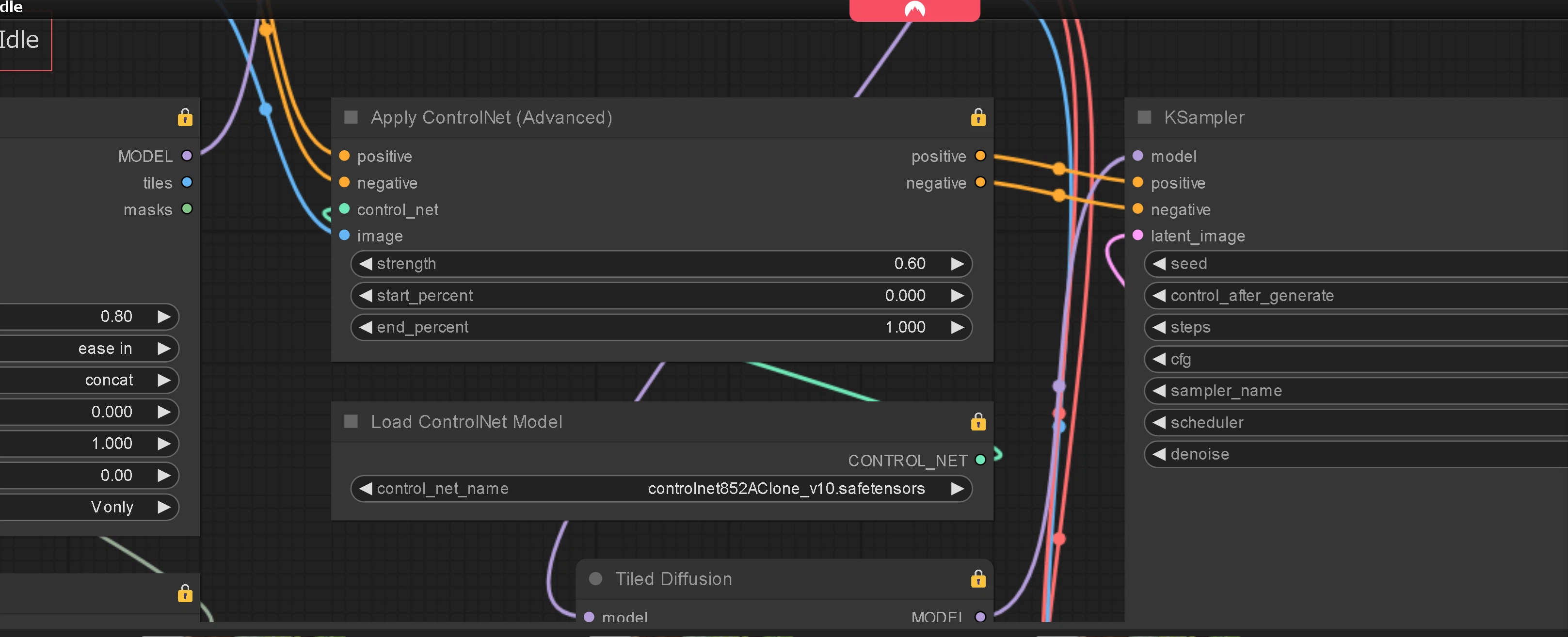
Task: Select positive output socket on Apply ControlNet
Action: [x=980, y=156]
